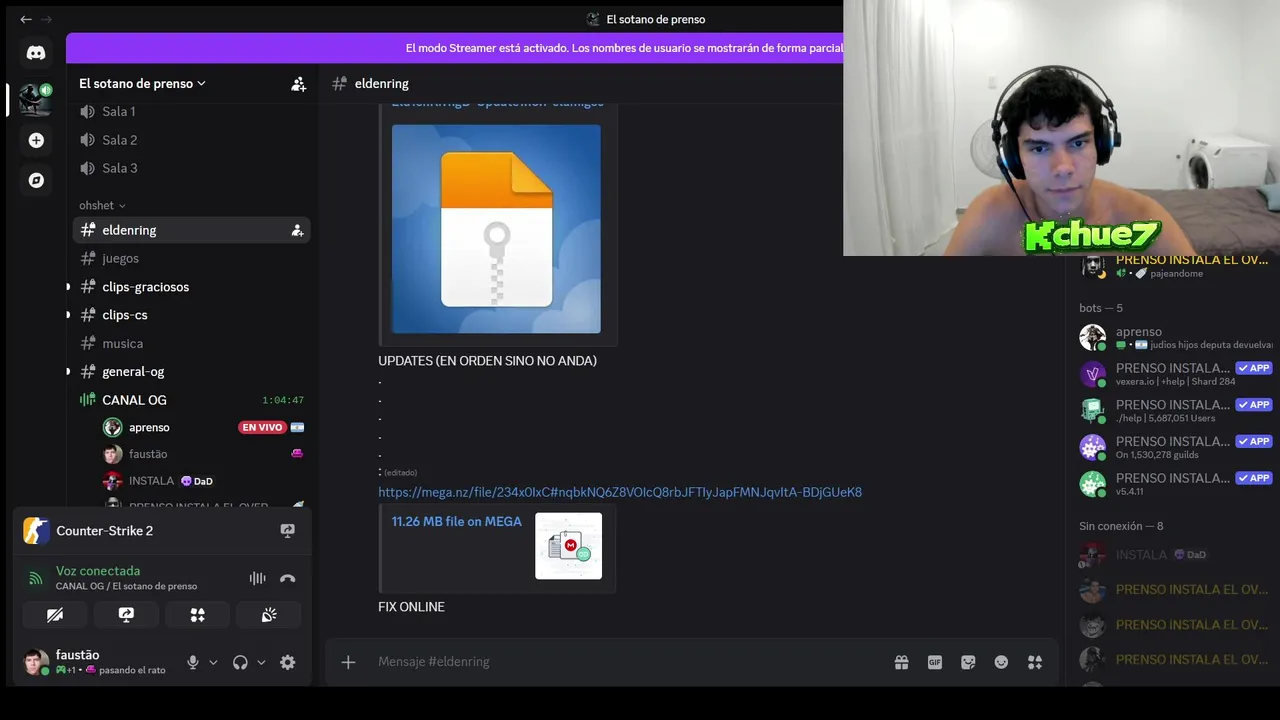Start an activity button in voice panel
This screenshot has width=1280, height=720.
[197, 615]
